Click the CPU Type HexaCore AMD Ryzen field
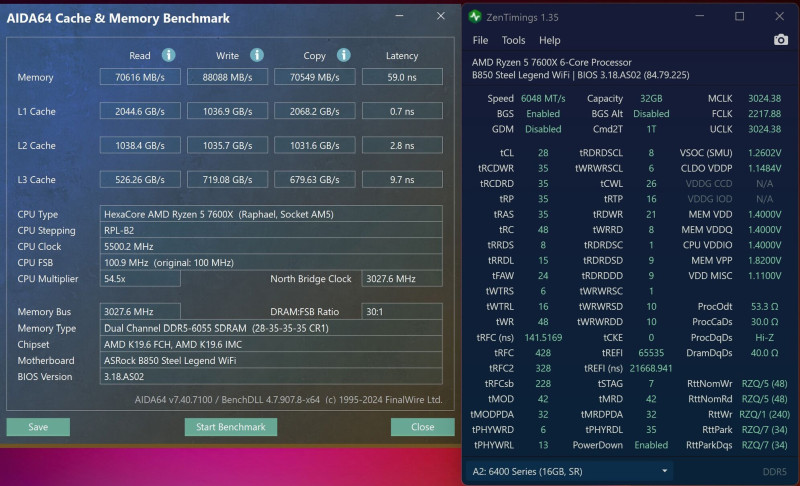Screen dimensions: 800x486 tap(271, 214)
